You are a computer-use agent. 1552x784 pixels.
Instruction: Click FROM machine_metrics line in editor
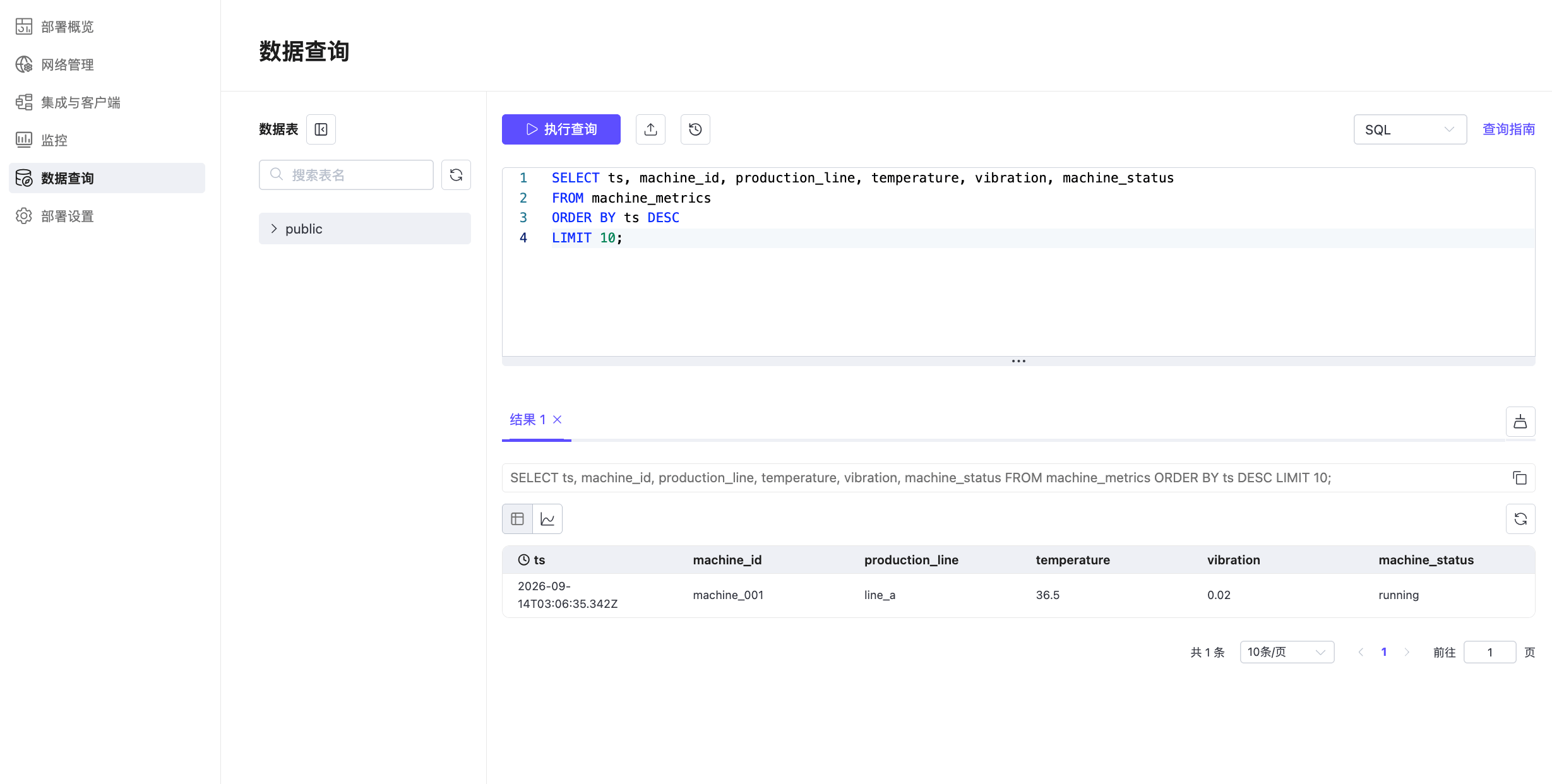click(x=631, y=198)
